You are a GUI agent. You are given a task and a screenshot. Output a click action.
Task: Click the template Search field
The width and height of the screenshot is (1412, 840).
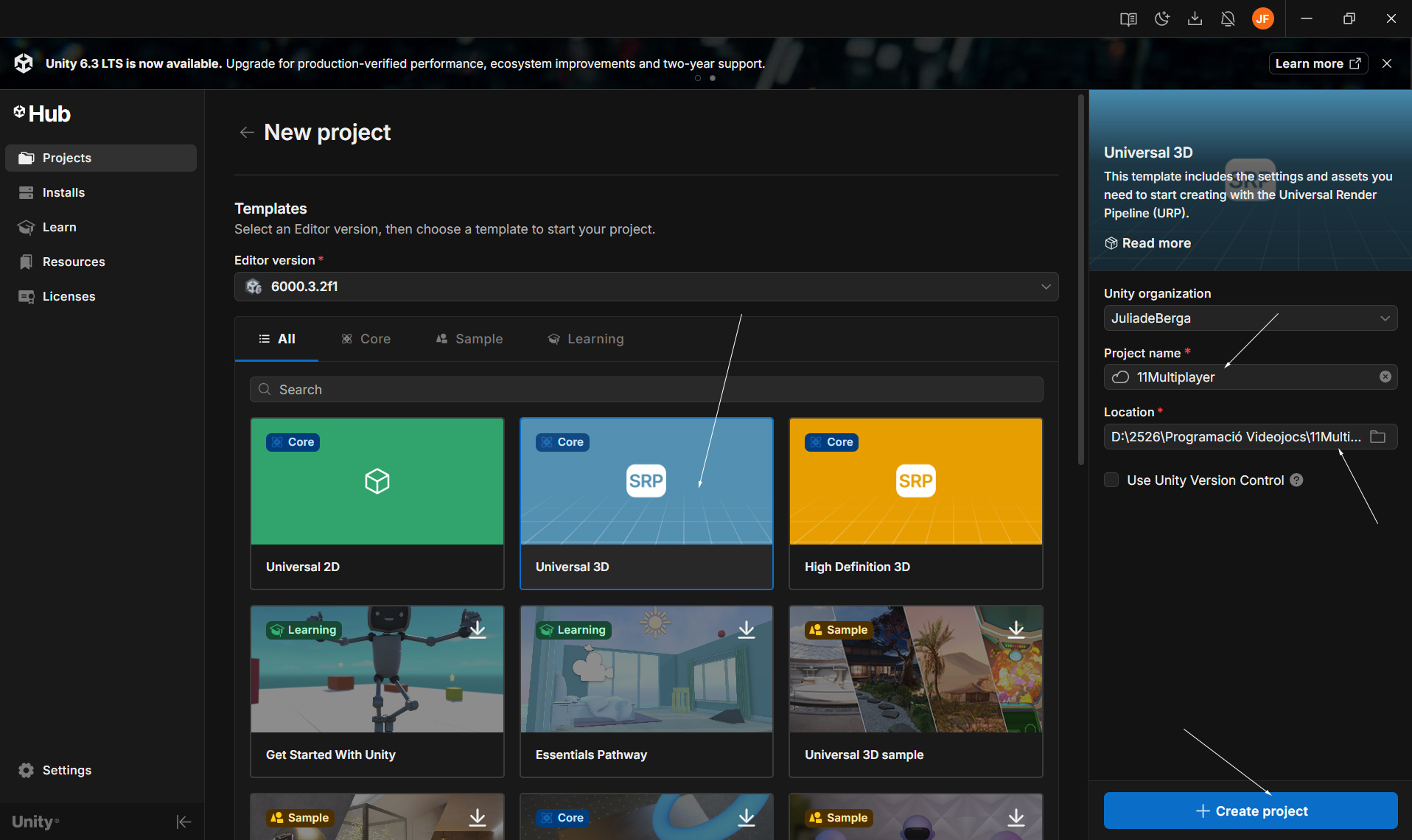[646, 390]
